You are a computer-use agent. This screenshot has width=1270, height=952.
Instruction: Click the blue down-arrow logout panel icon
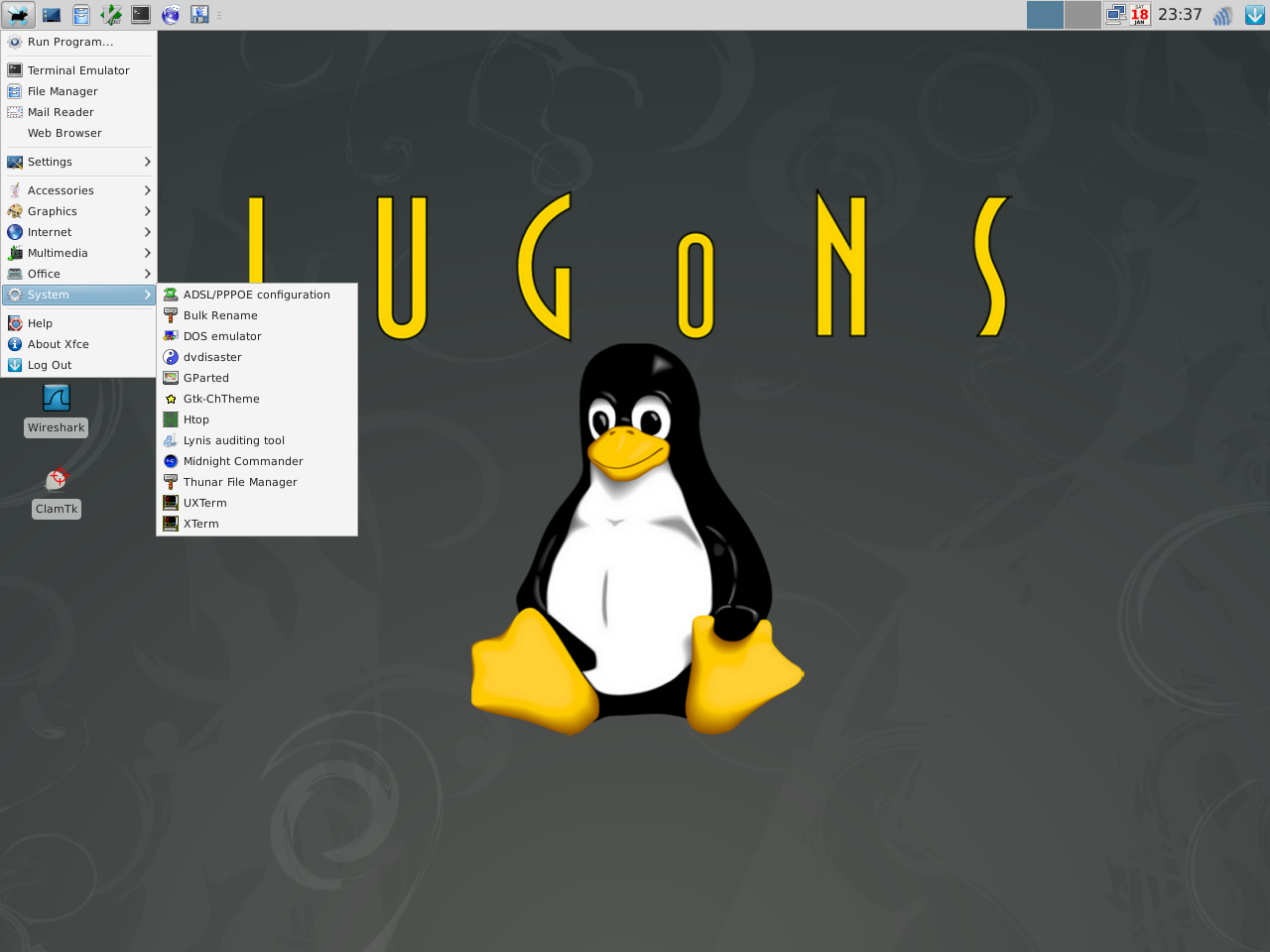pyautogui.click(x=1254, y=15)
